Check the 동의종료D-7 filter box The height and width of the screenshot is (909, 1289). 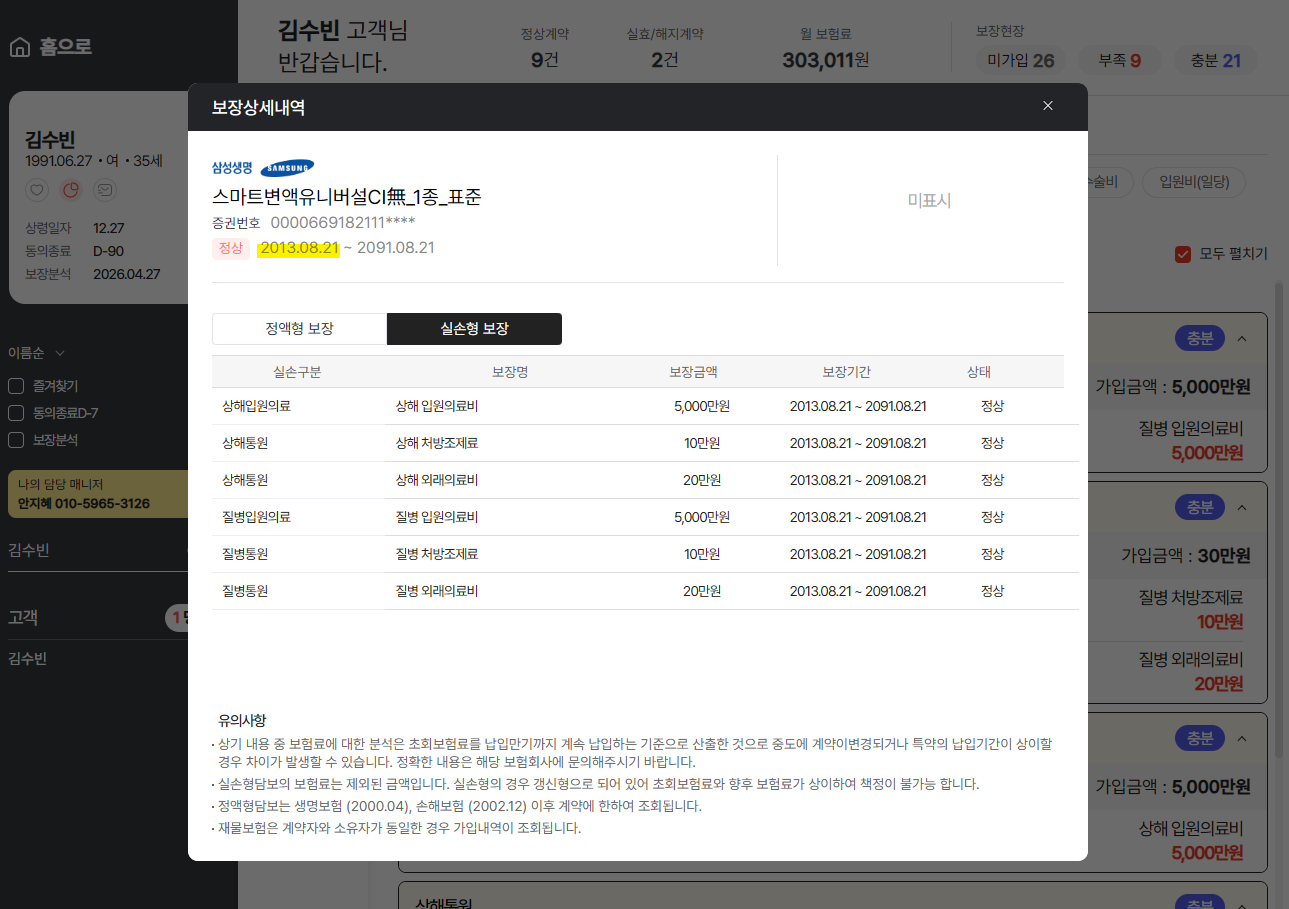[17, 414]
